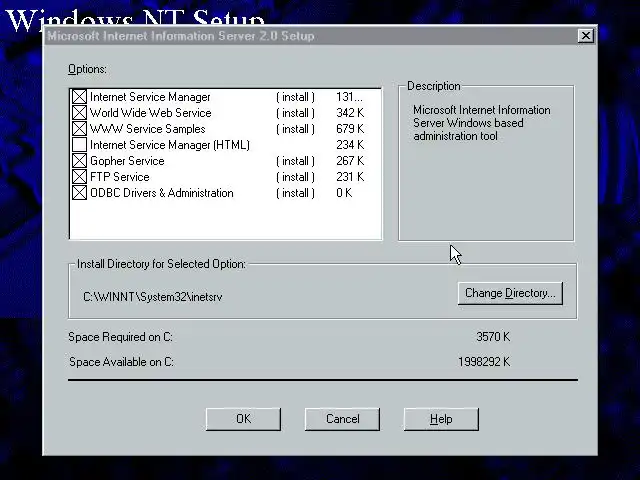
Task: Open the Change Directory dialog
Action: pos(510,293)
